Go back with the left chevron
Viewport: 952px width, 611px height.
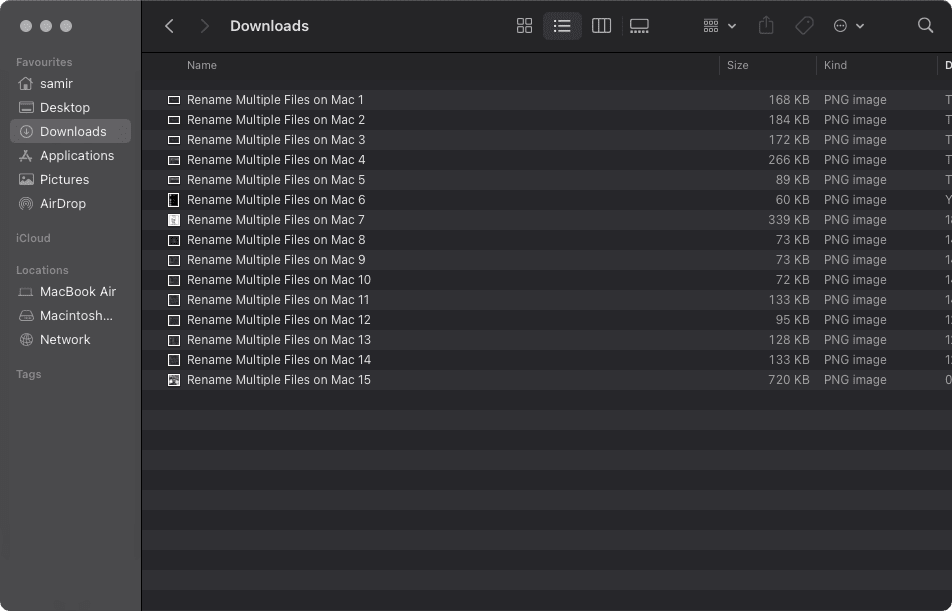170,26
